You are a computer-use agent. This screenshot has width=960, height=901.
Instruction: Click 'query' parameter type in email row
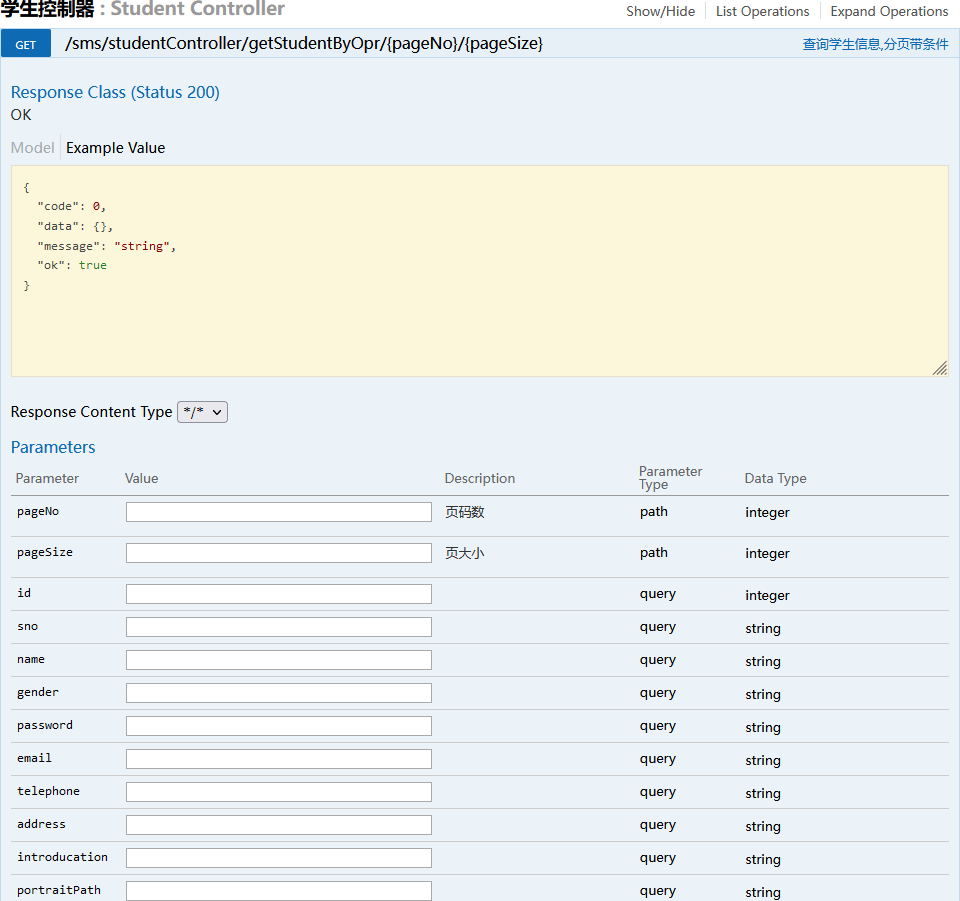658,759
